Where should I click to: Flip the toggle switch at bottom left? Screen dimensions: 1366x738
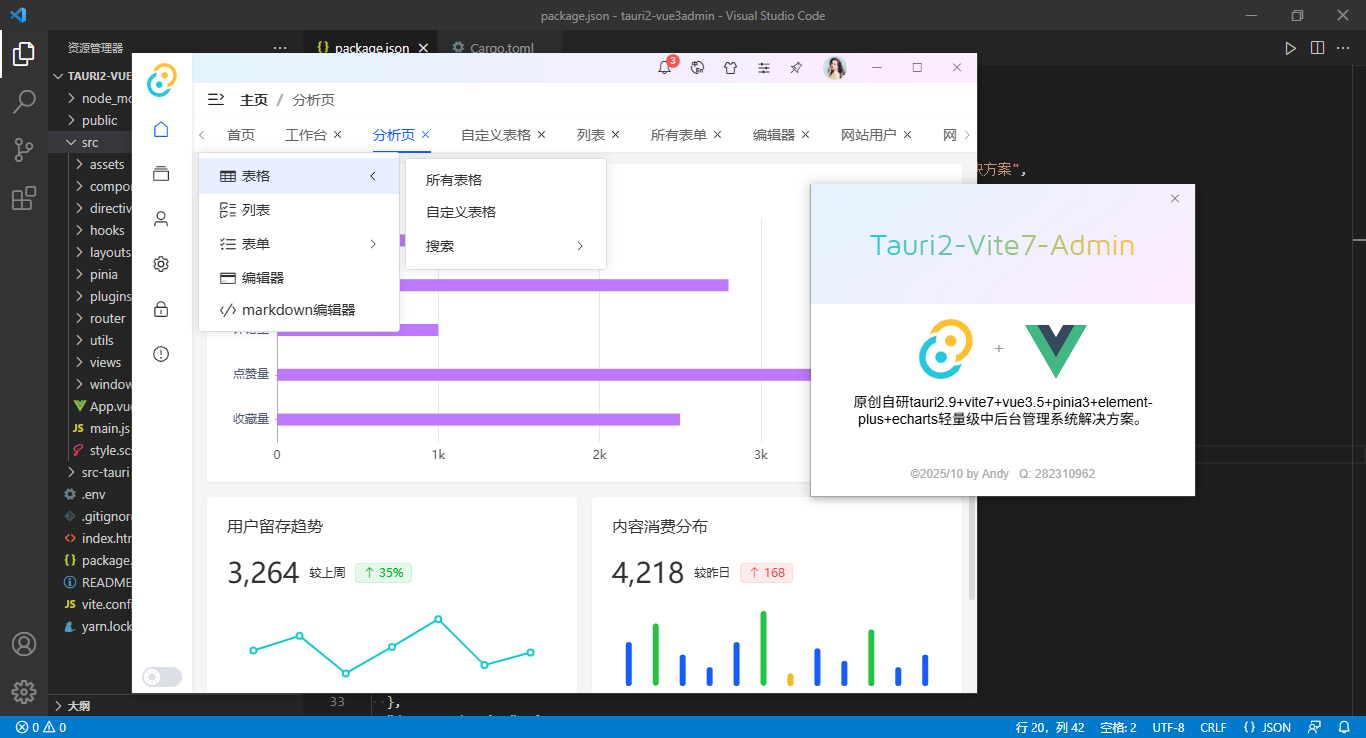click(161, 676)
